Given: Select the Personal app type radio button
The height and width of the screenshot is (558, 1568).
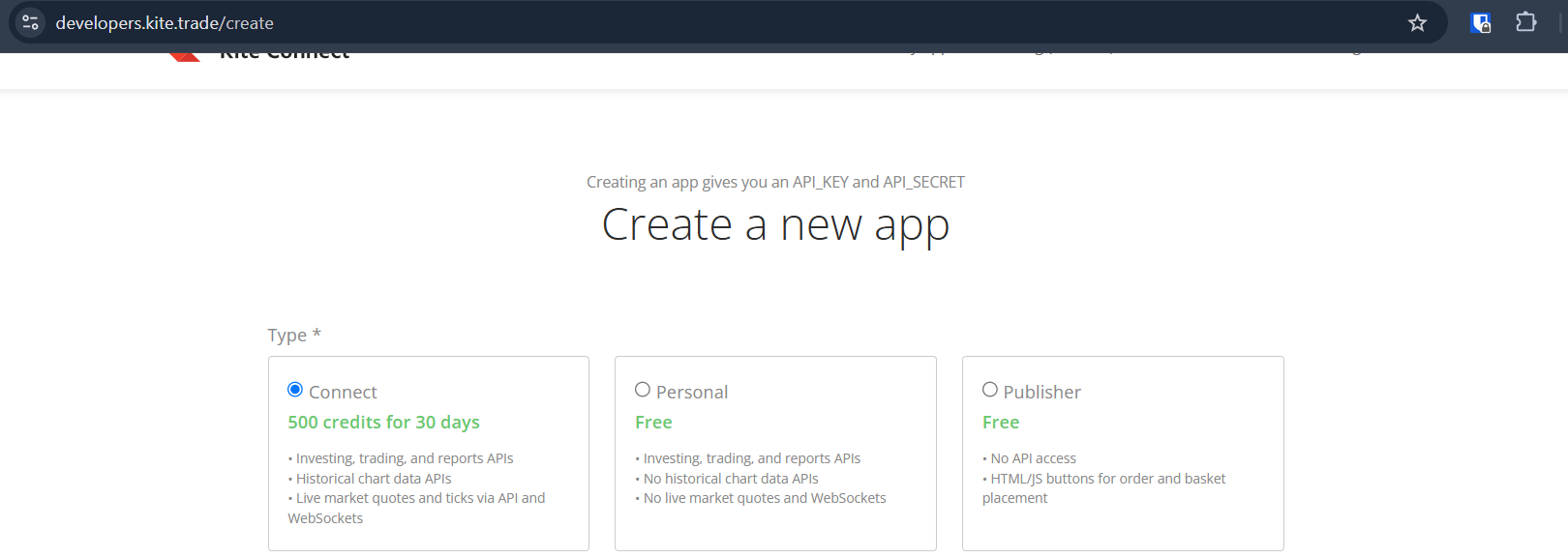Looking at the screenshot, I should click(643, 390).
